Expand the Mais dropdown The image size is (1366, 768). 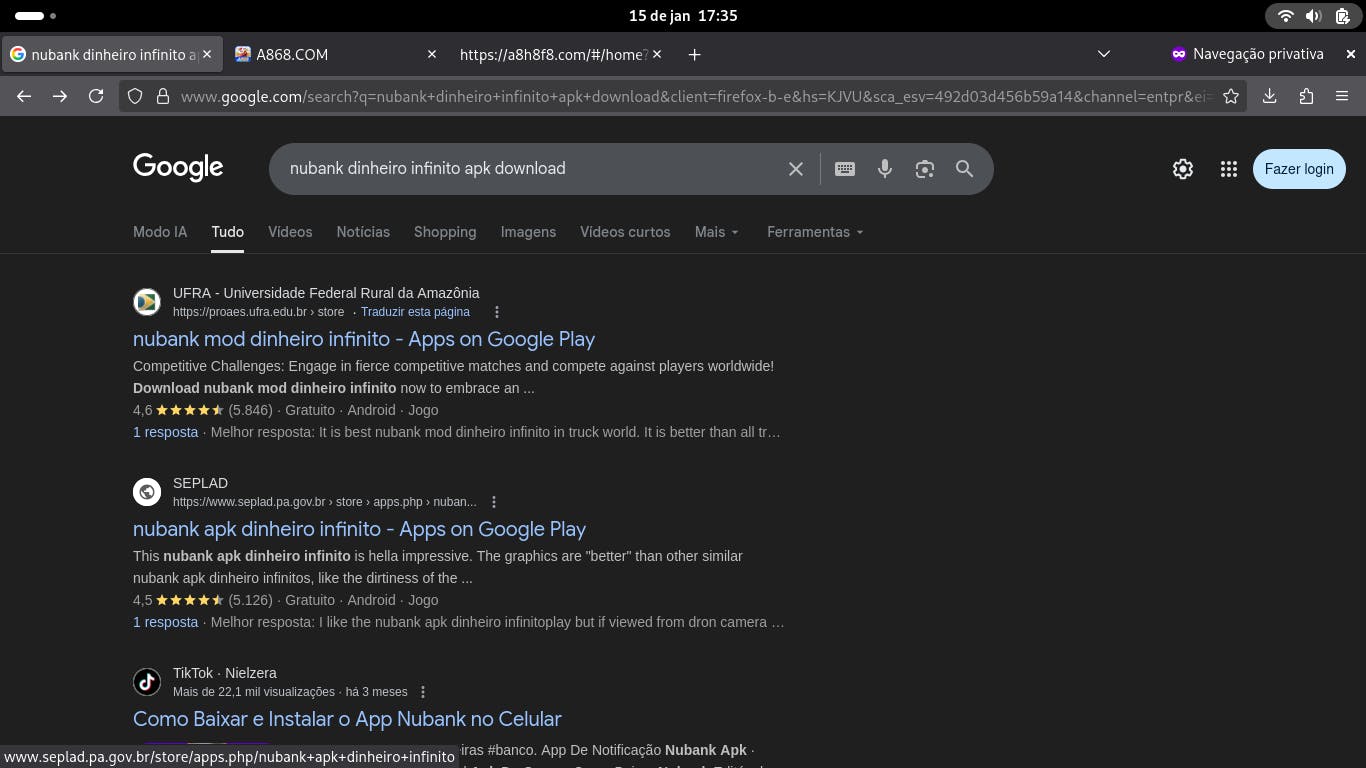click(x=716, y=232)
